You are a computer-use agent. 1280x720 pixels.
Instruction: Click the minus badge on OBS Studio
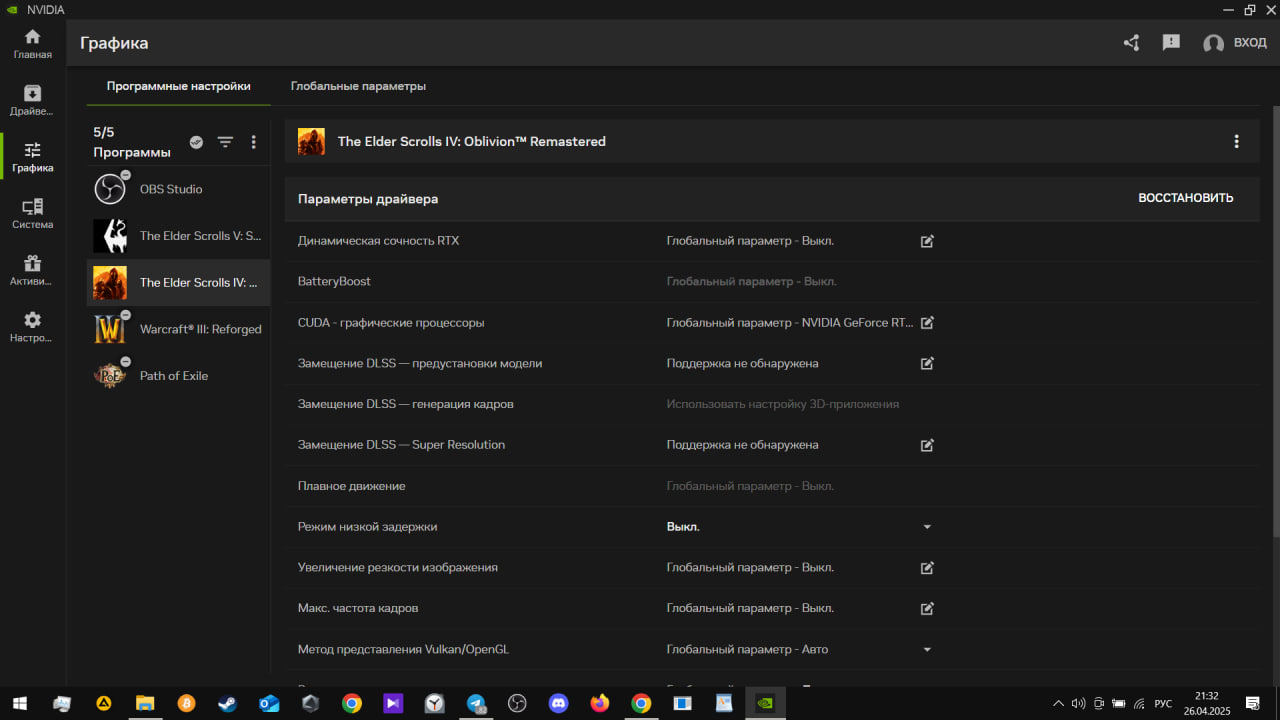[125, 175]
